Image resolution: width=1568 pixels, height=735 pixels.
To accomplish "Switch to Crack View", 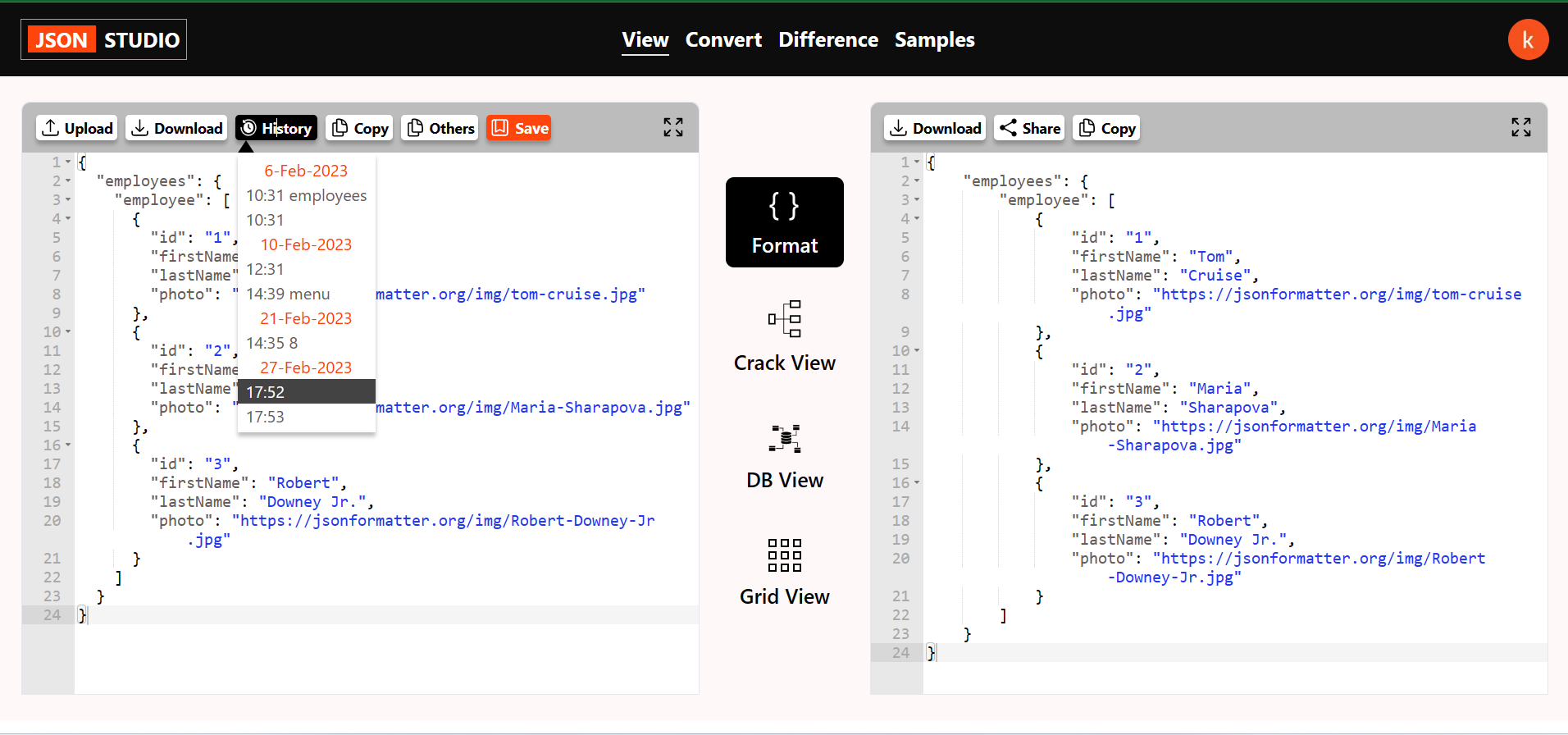I will [x=785, y=337].
